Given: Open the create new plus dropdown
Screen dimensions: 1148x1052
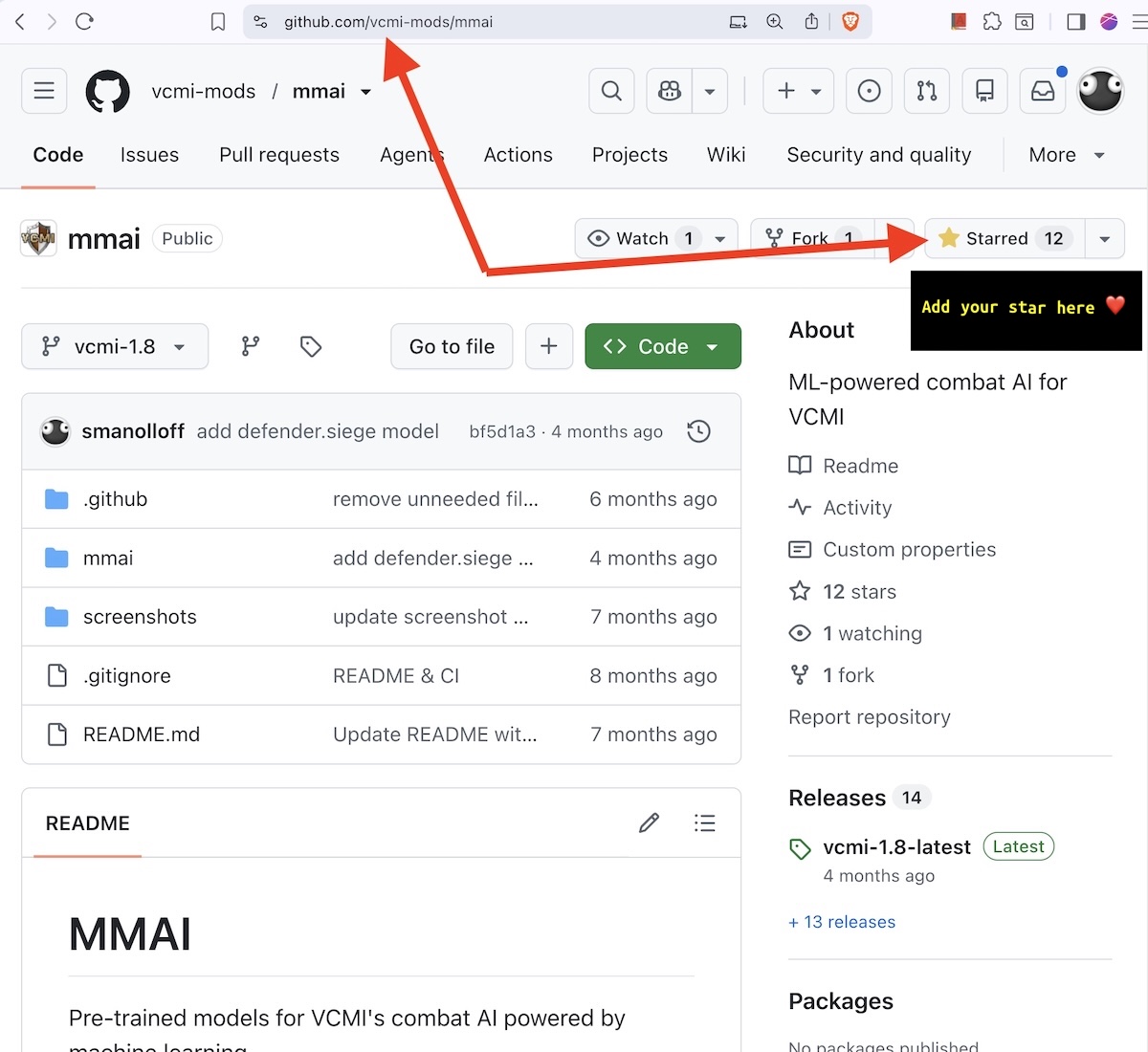Looking at the screenshot, I should pos(799,91).
